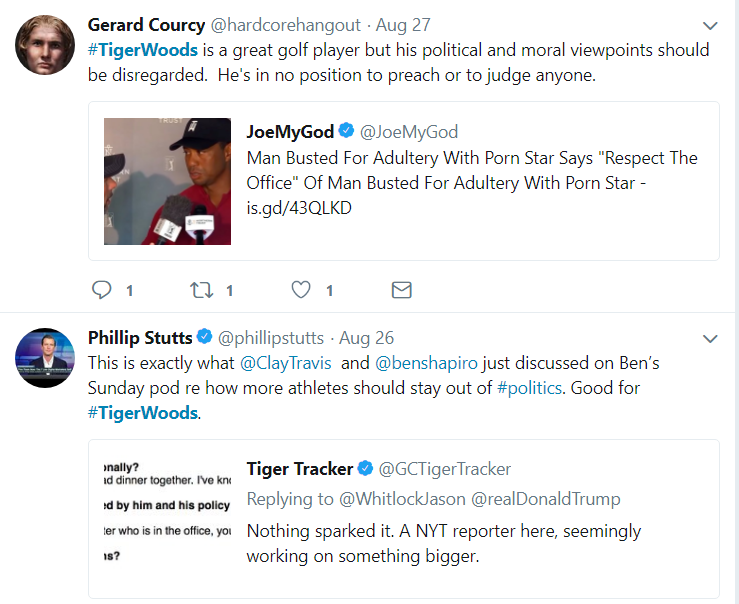Click Tiger Tracker's verified badge
This screenshot has width=739, height=604.
[365, 468]
